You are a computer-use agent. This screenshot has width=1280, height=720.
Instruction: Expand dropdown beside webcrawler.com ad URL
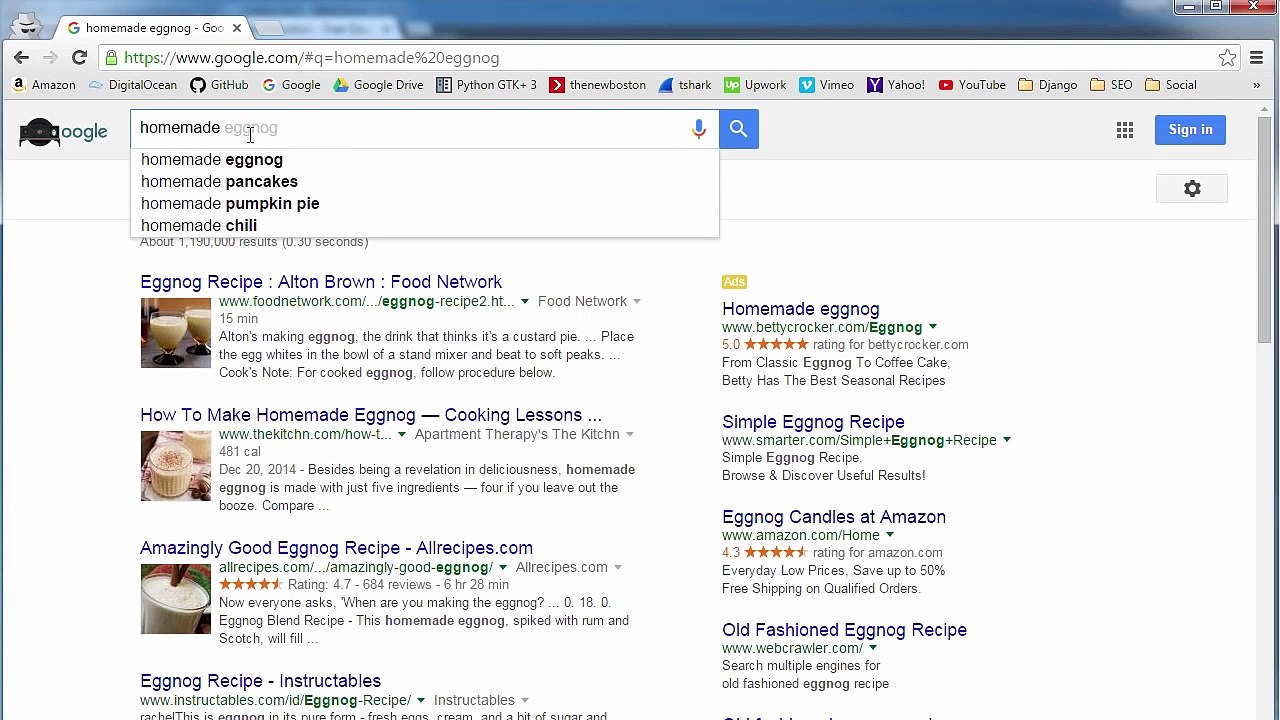point(872,649)
